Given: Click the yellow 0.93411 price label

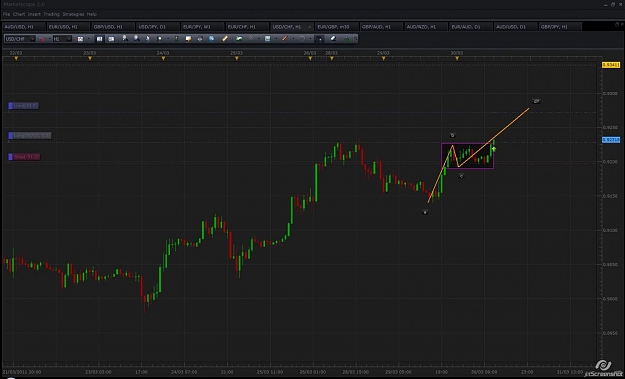Looking at the screenshot, I should (611, 65).
